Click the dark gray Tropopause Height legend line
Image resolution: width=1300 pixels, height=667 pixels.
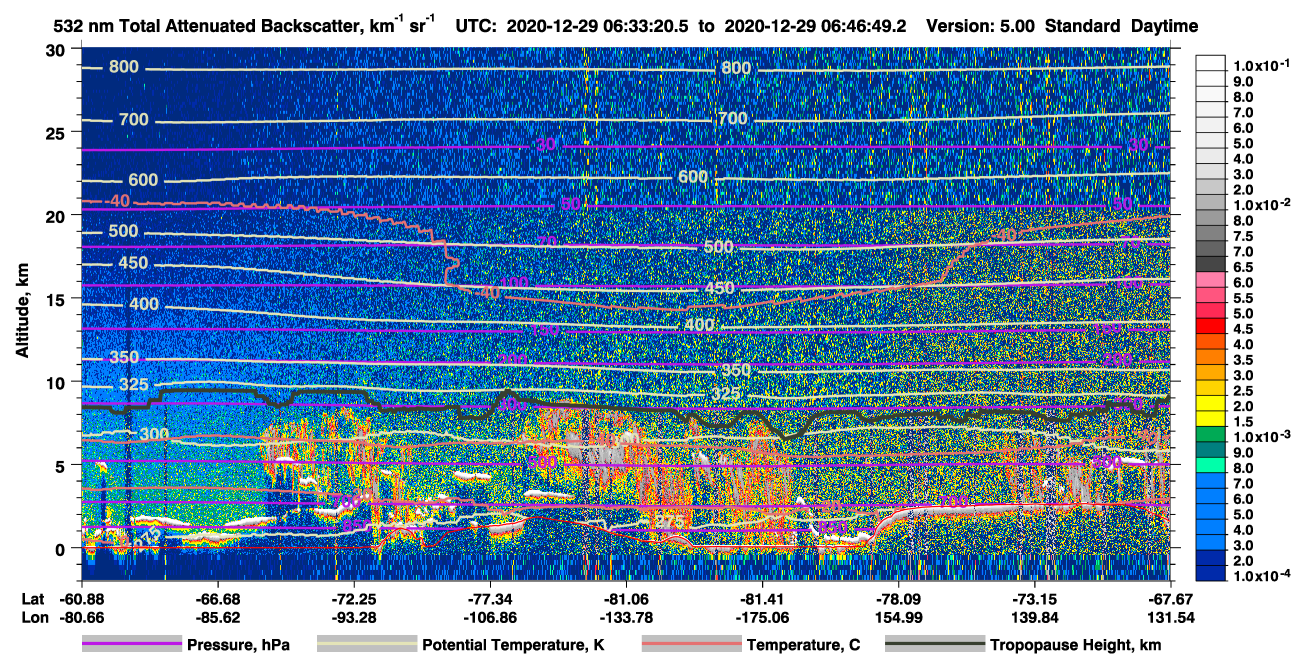tap(934, 645)
